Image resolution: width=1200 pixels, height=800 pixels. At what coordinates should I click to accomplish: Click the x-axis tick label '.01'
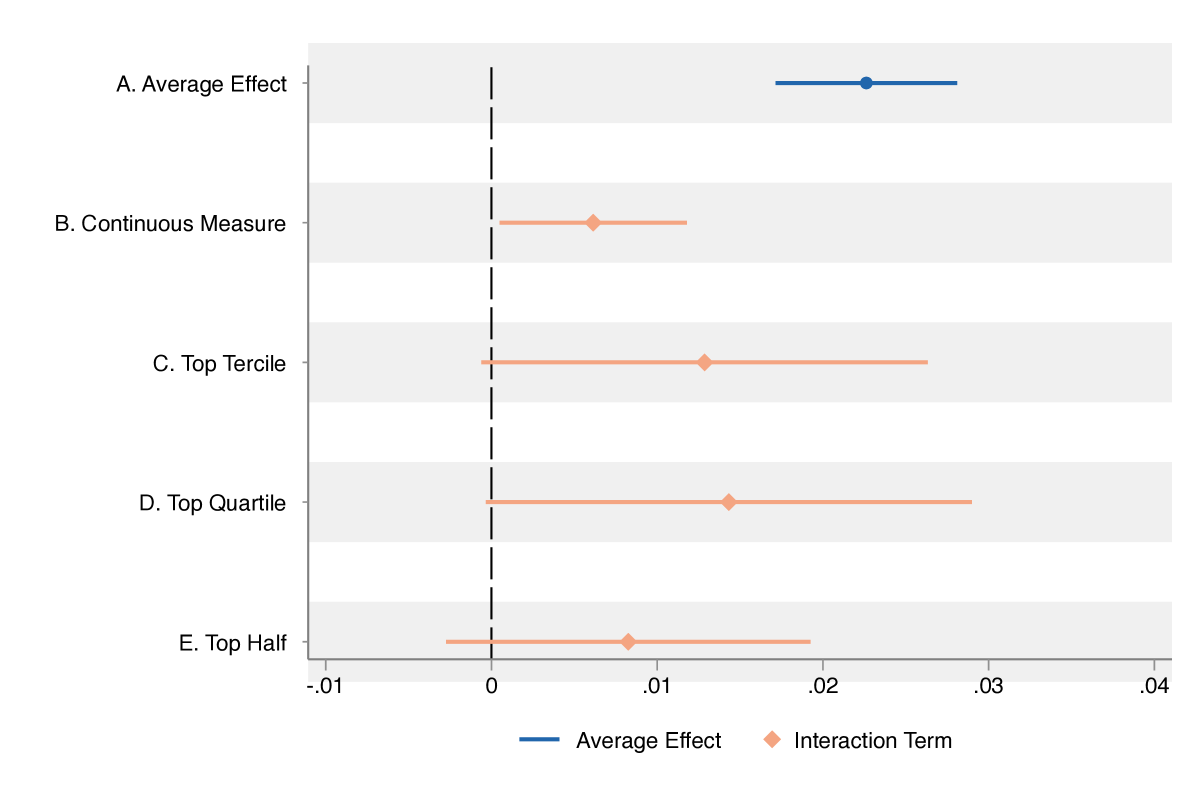coord(657,687)
